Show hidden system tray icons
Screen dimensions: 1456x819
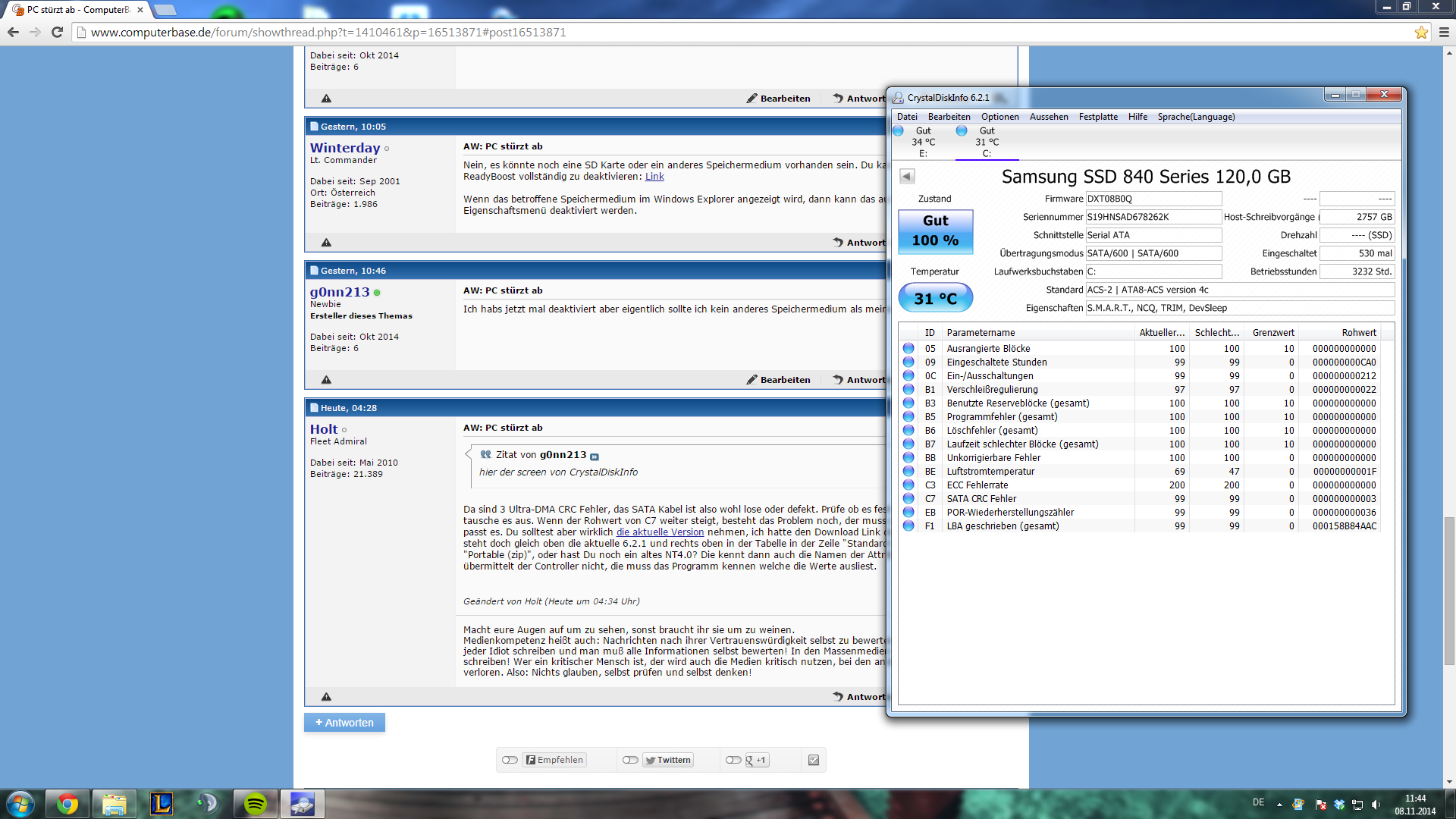coord(1279,804)
